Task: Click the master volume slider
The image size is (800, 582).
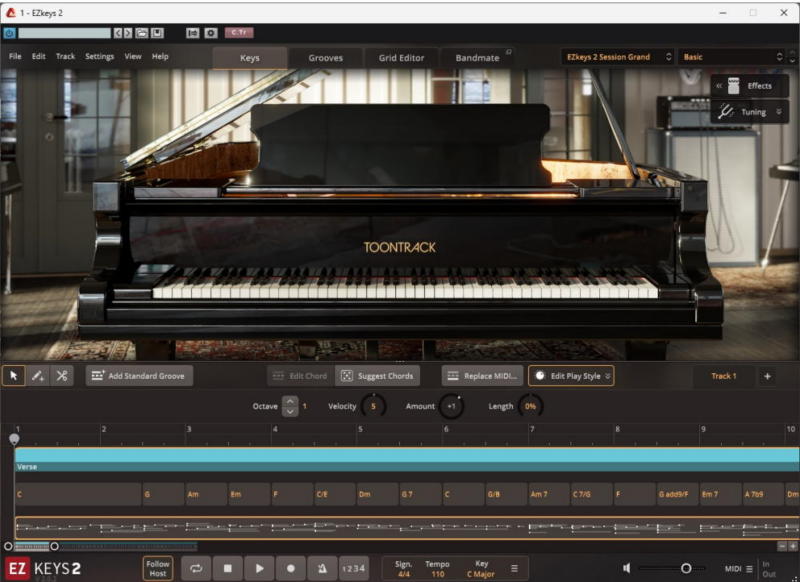Action: click(685, 568)
